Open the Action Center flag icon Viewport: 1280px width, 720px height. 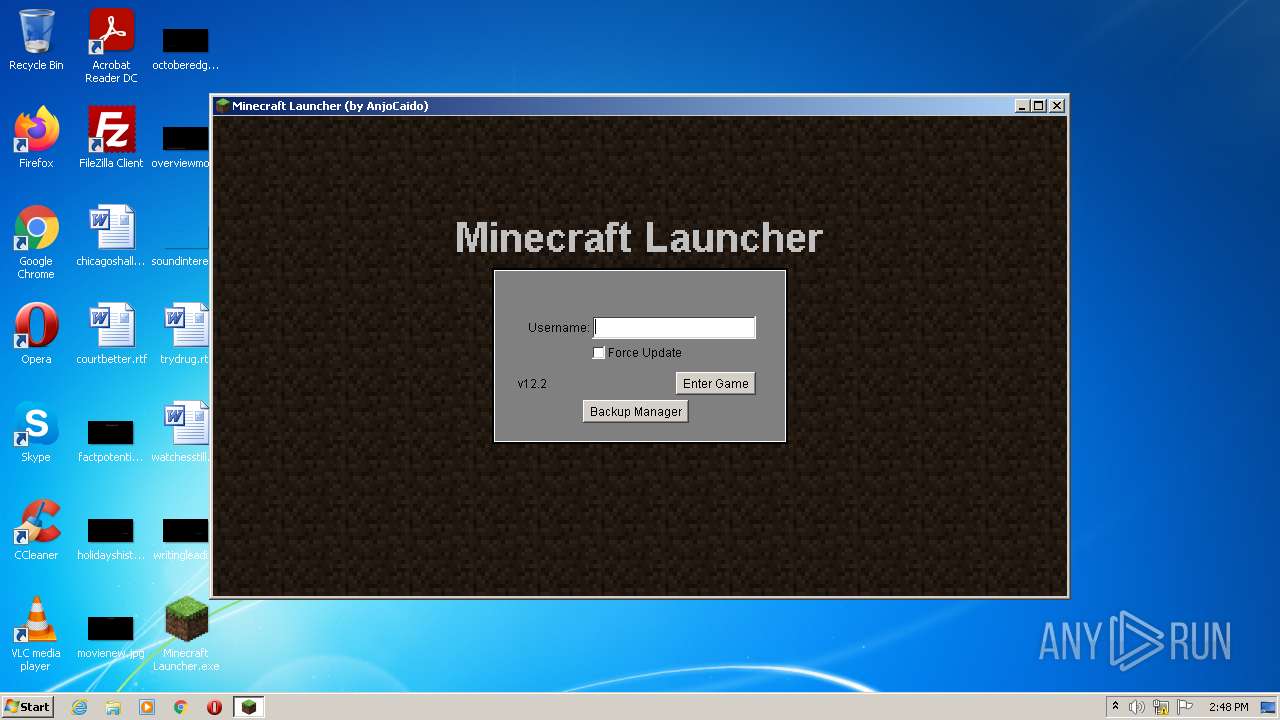1185,707
